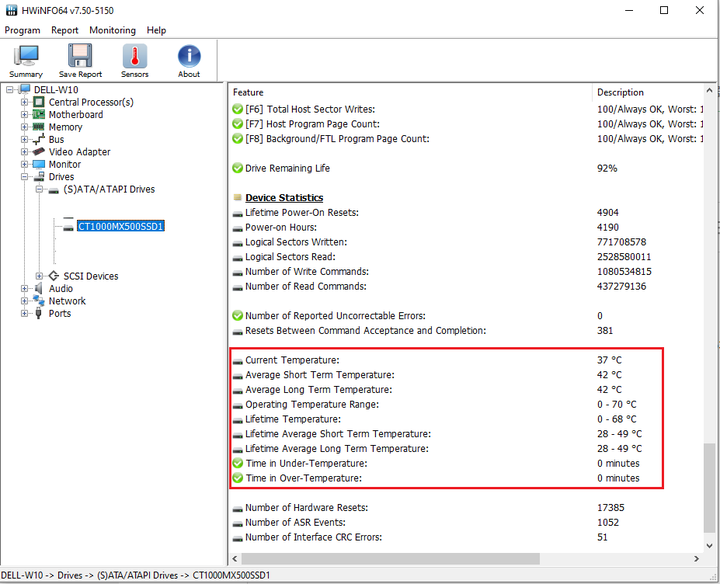Image resolution: width=720 pixels, height=584 pixels.
Task: Select the Number of Write Commands row
Action: click(466, 271)
